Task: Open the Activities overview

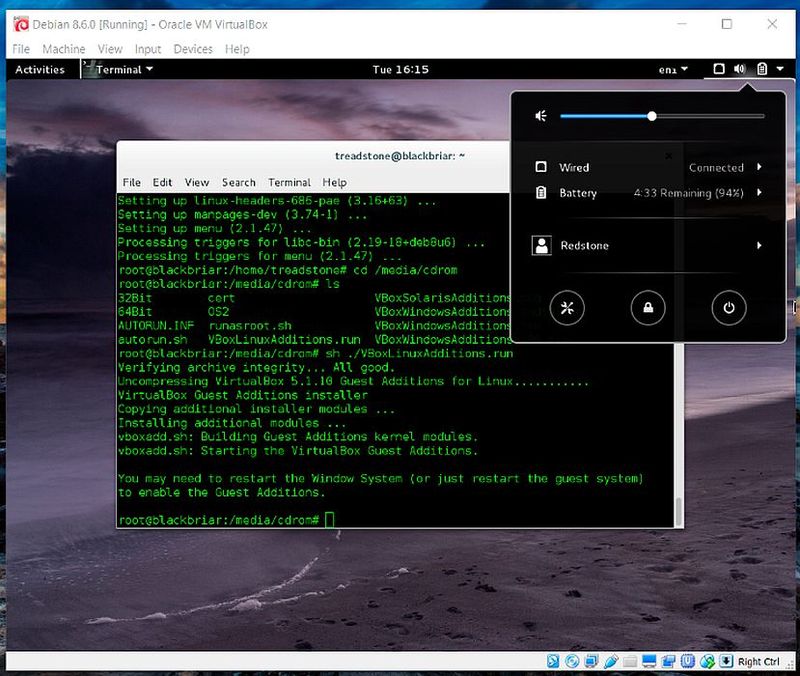Action: (40, 69)
